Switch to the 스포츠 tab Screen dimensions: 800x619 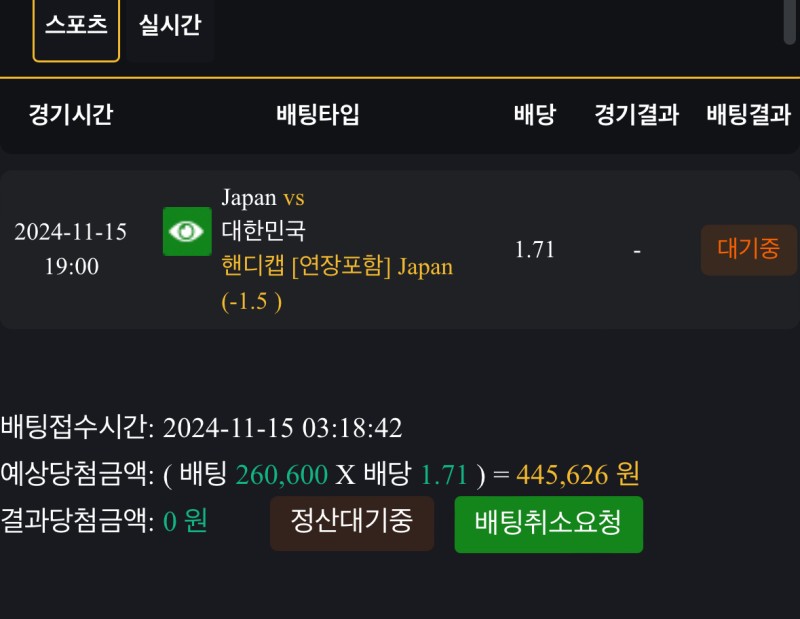pos(76,27)
